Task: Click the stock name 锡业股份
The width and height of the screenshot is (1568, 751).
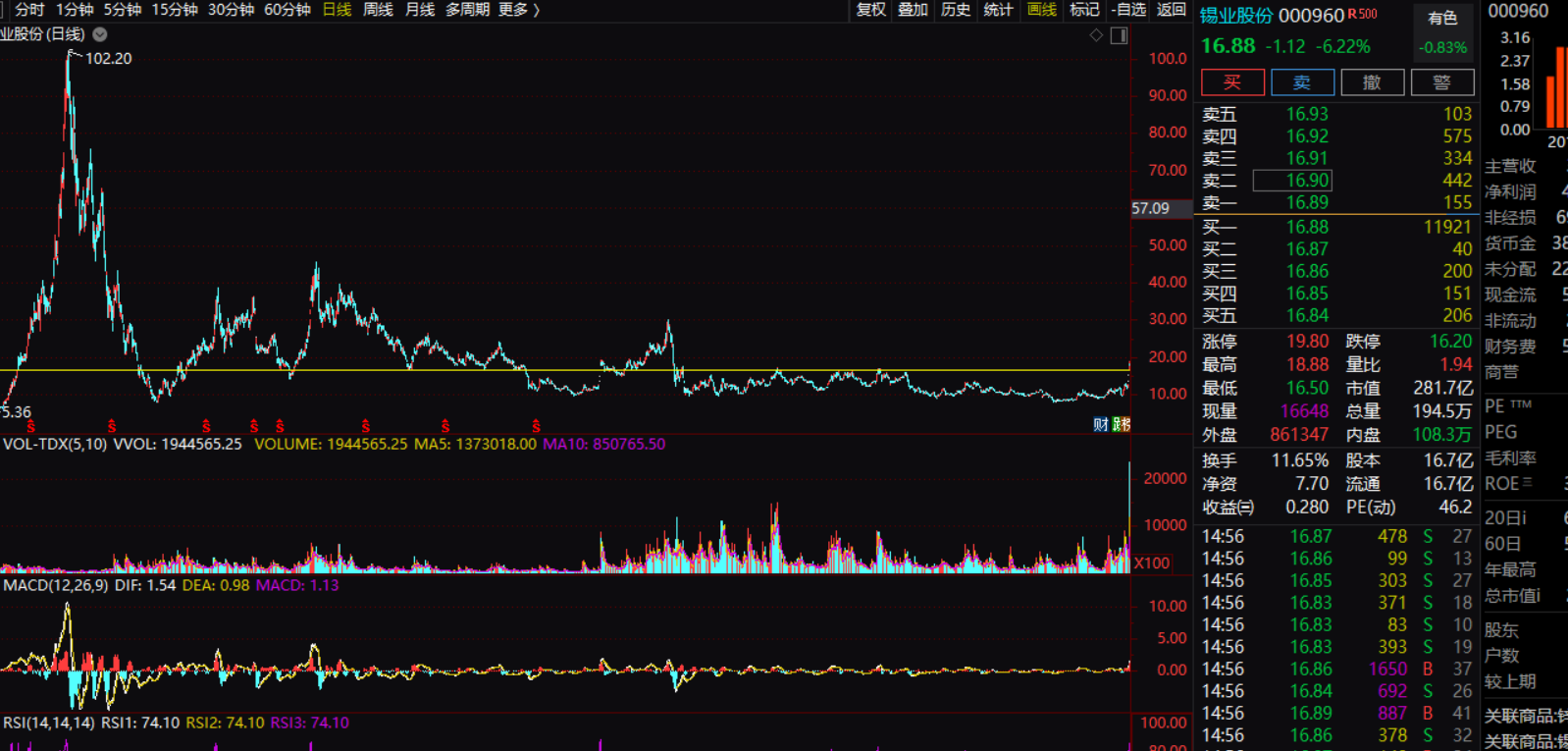Action: 1235,16
